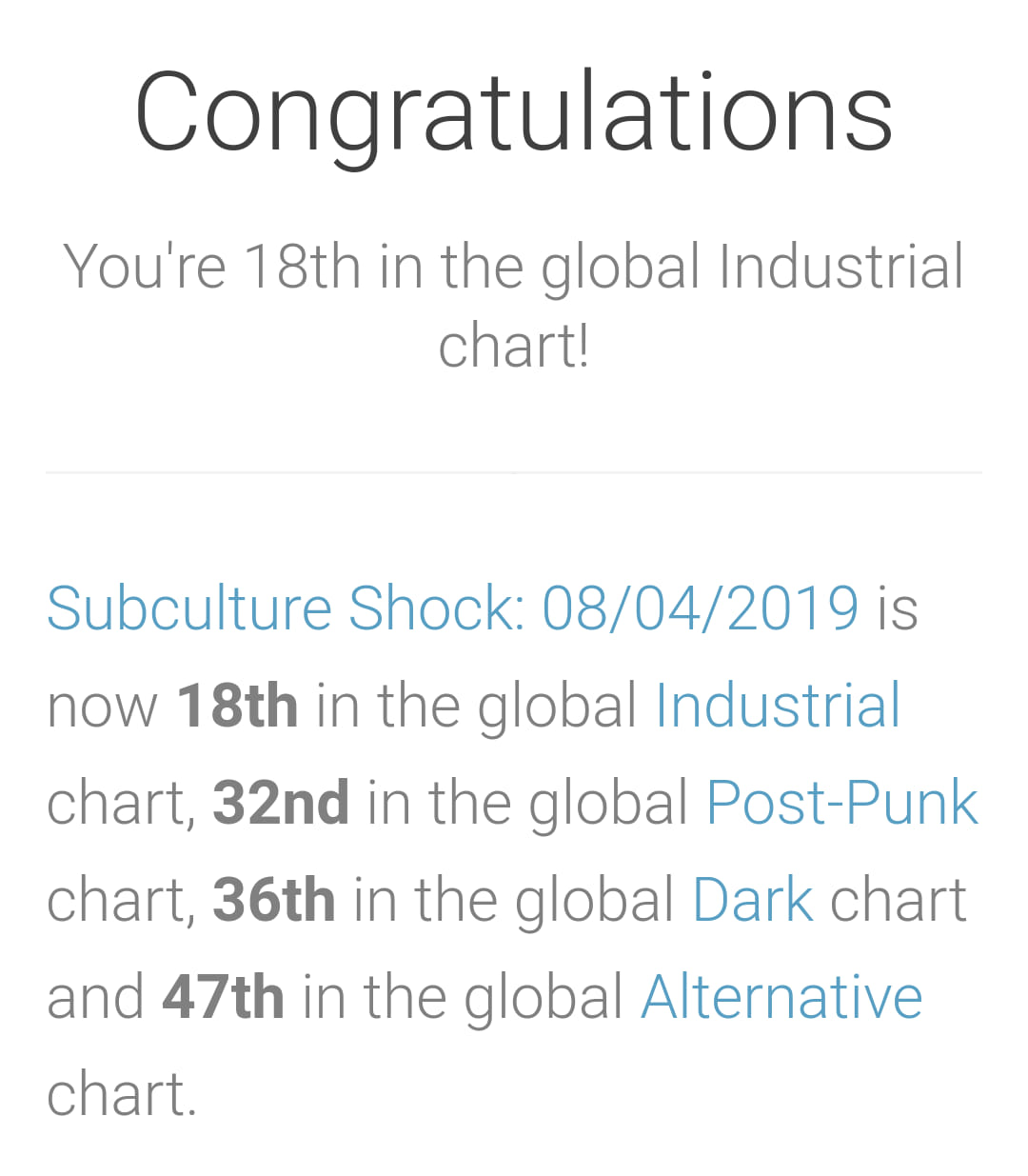The height and width of the screenshot is (1176, 1028).
Task: Click "in the global" text after 36th
Action: tap(514, 900)
